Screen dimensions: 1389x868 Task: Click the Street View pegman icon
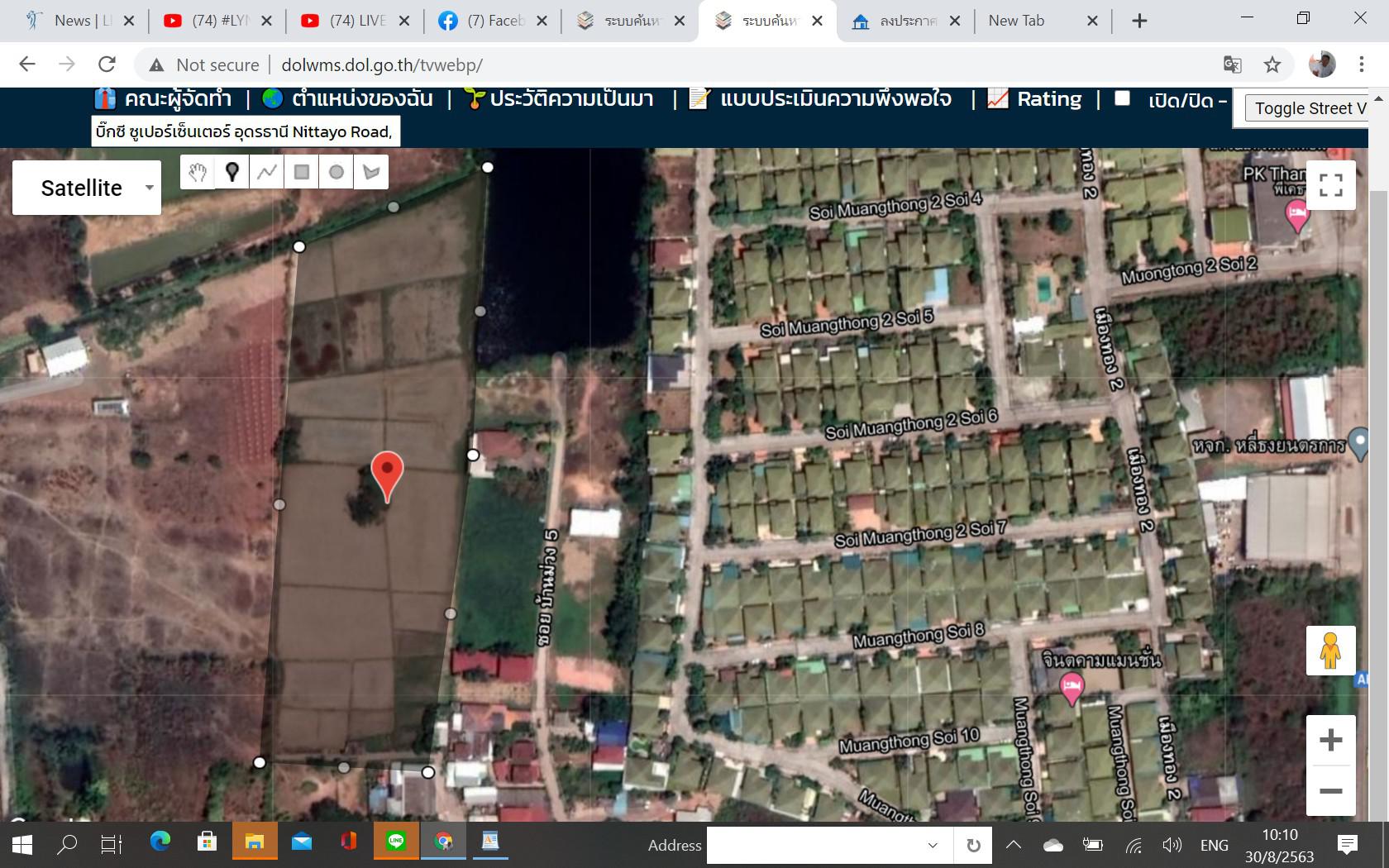click(x=1330, y=651)
